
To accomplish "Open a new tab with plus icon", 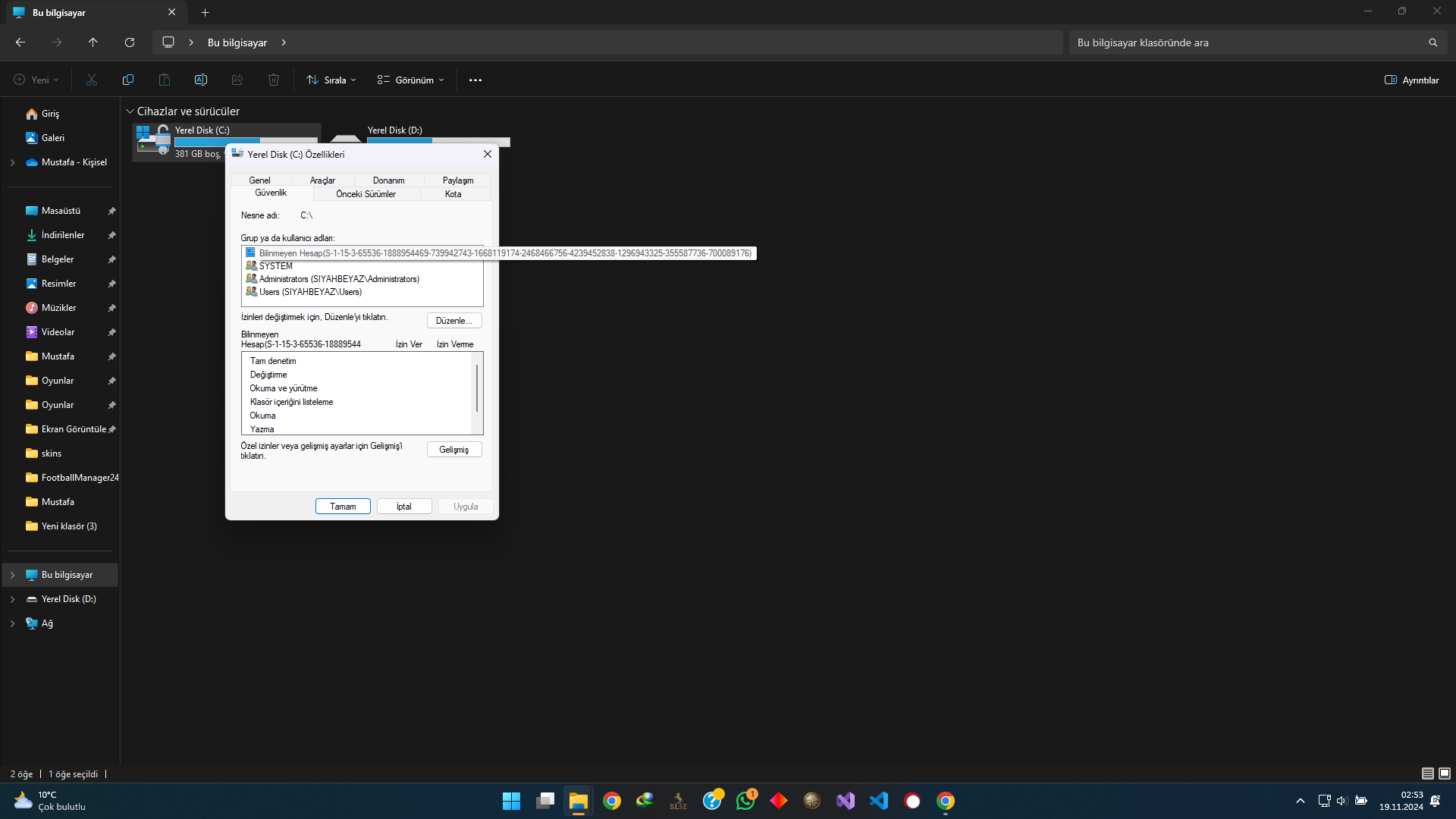I will (205, 12).
